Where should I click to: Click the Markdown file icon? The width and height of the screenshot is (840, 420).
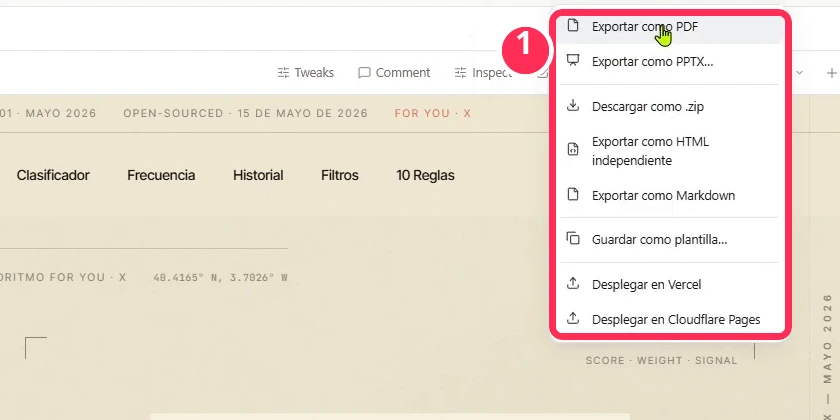[x=573, y=194]
